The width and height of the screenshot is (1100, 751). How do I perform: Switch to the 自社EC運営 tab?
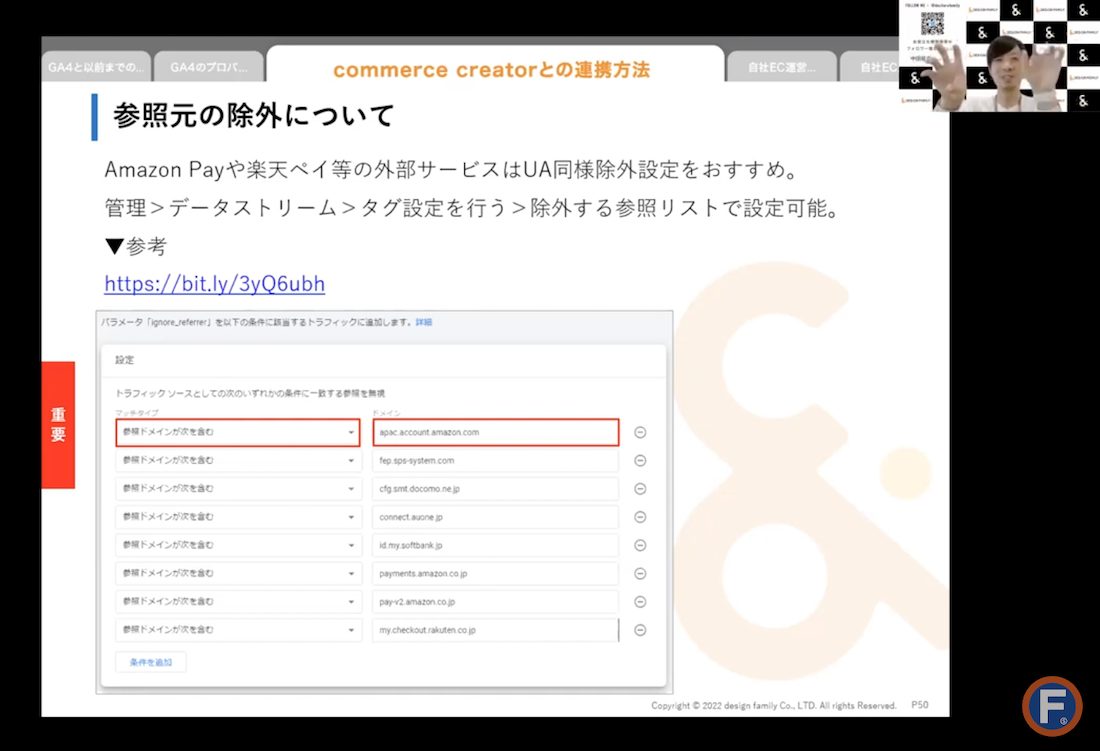tap(782, 67)
